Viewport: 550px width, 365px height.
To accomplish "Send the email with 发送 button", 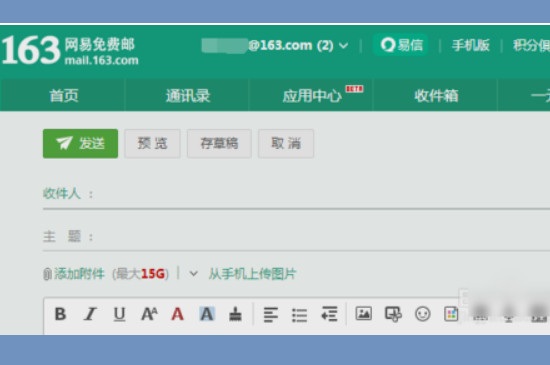I will point(80,143).
